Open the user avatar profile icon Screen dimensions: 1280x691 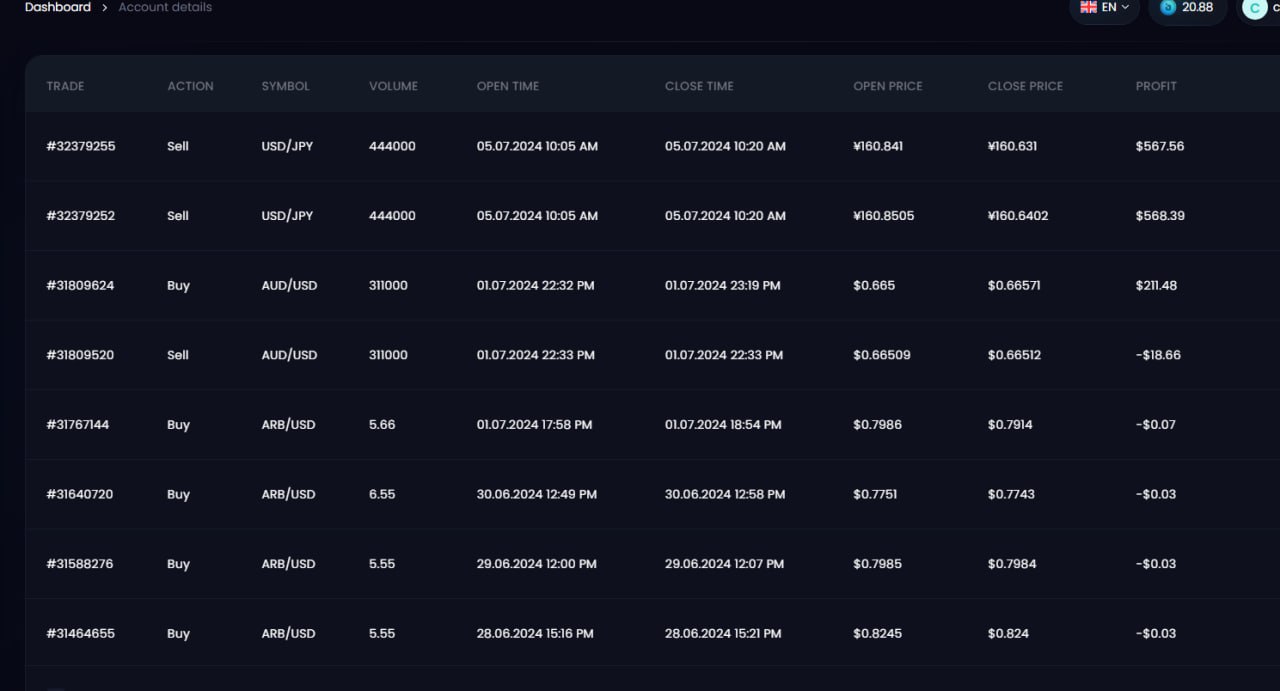pyautogui.click(x=1255, y=8)
